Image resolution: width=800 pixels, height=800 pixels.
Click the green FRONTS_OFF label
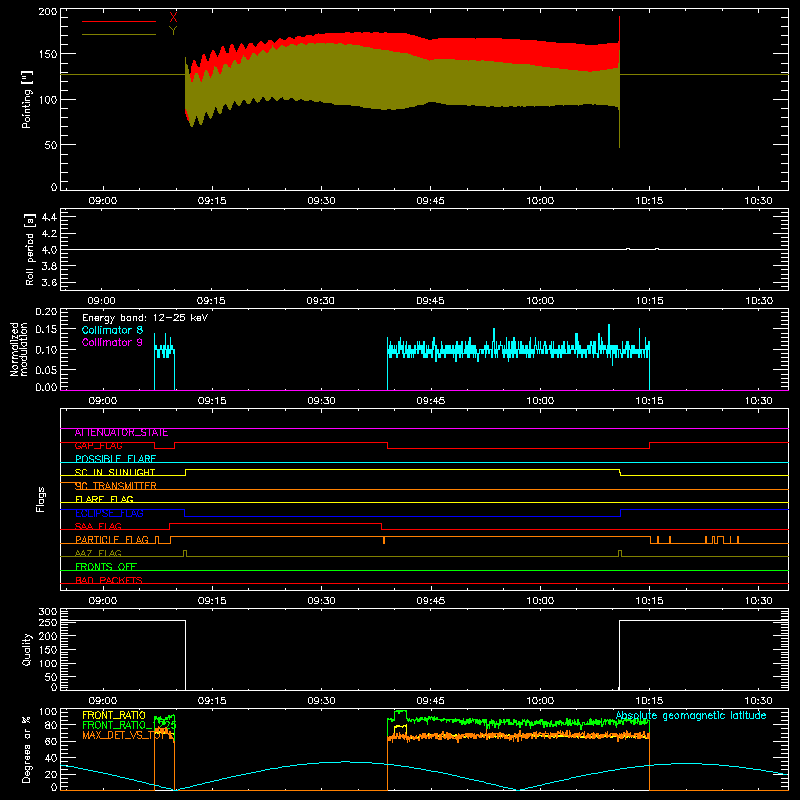[106, 567]
